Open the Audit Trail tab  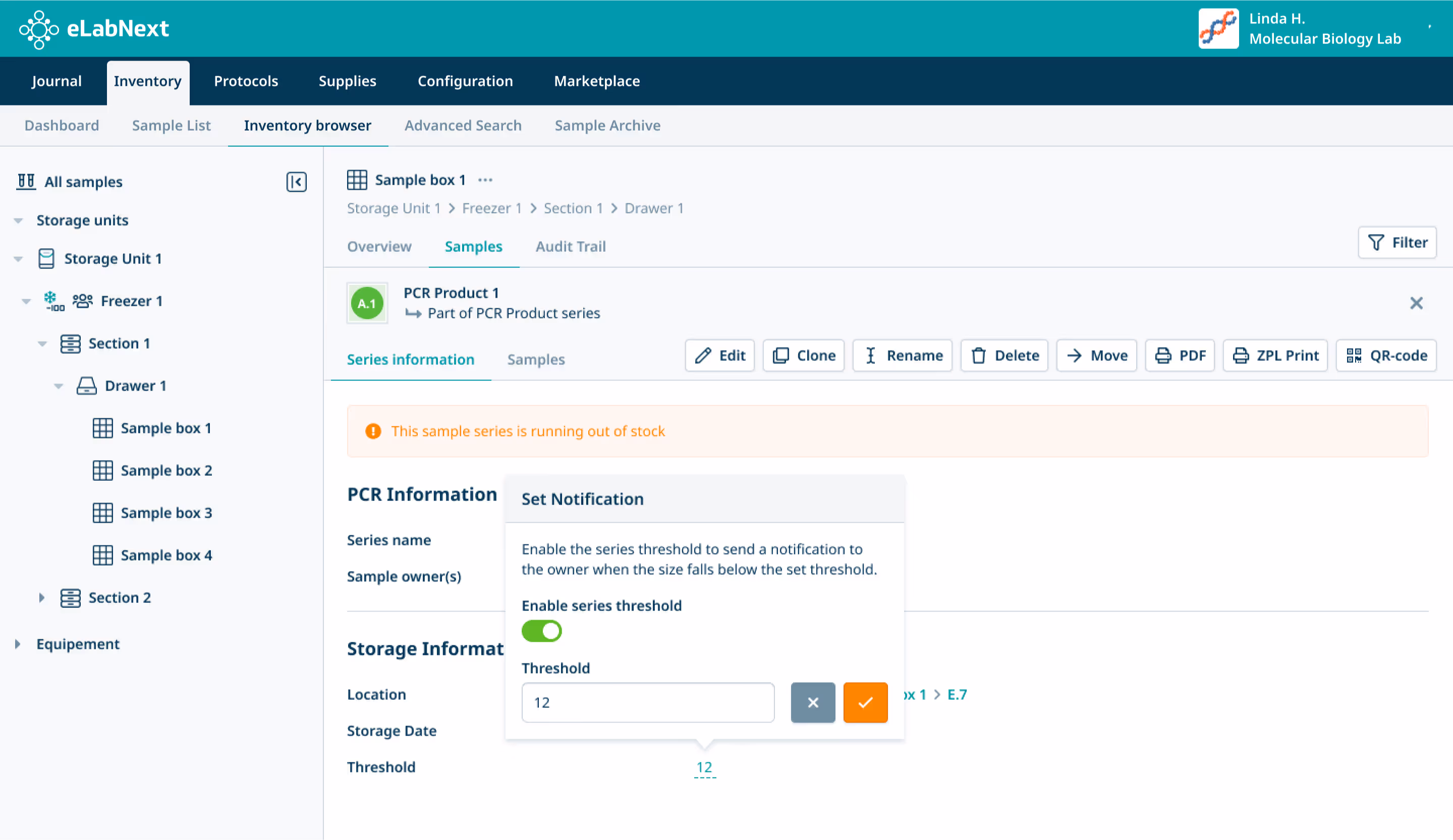tap(571, 247)
